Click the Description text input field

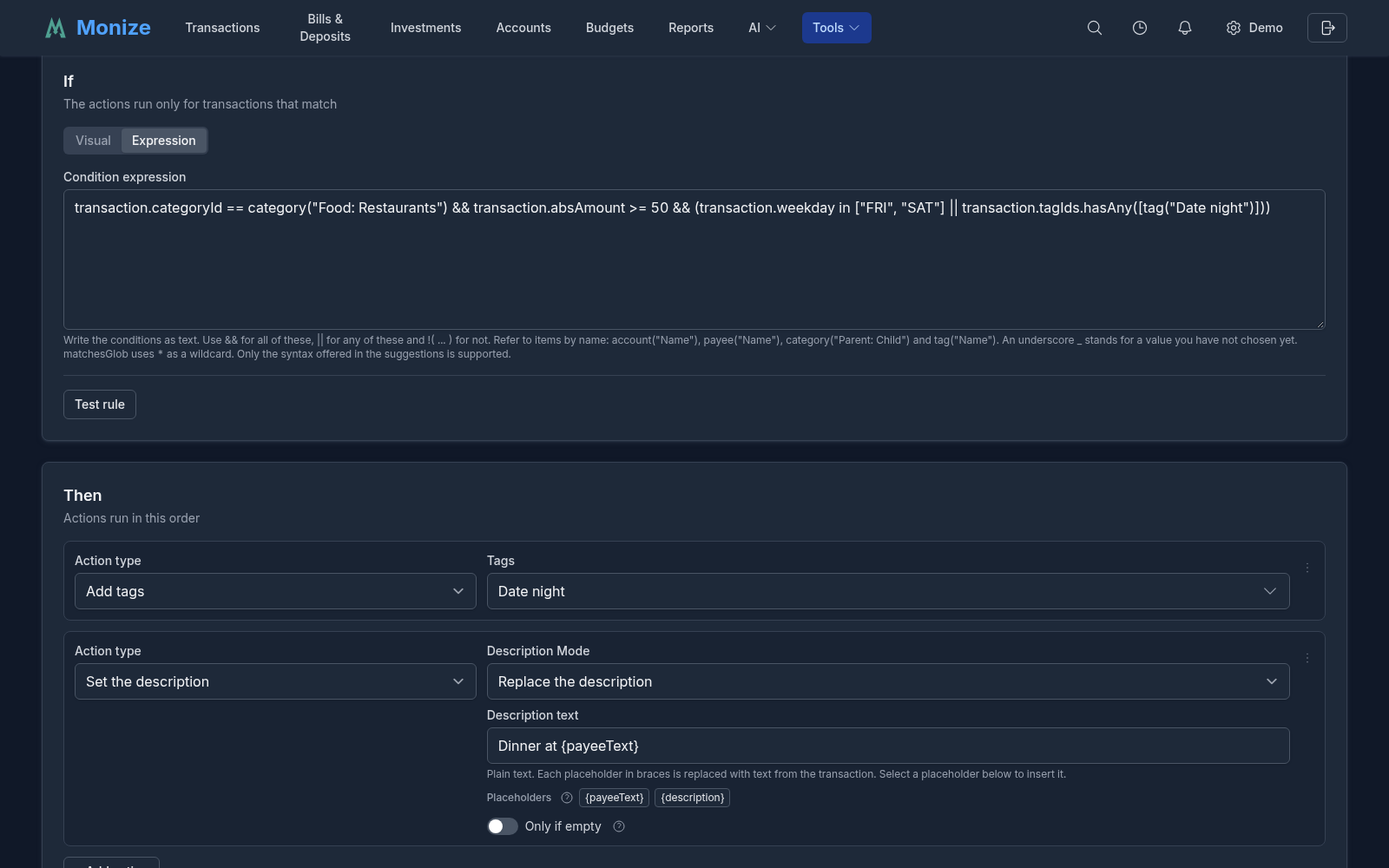click(888, 746)
